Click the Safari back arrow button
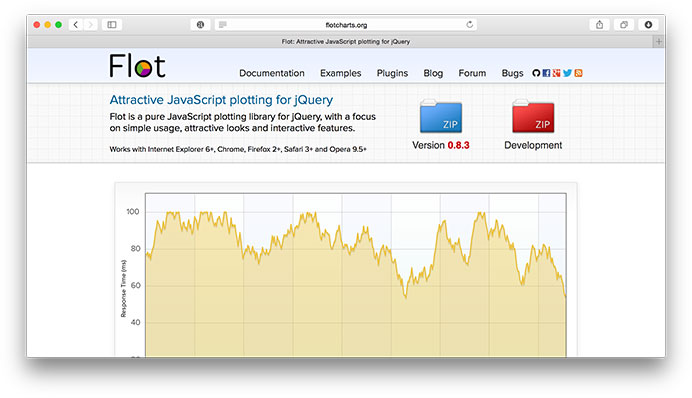Screen dimensions: 692x398 click(x=76, y=25)
